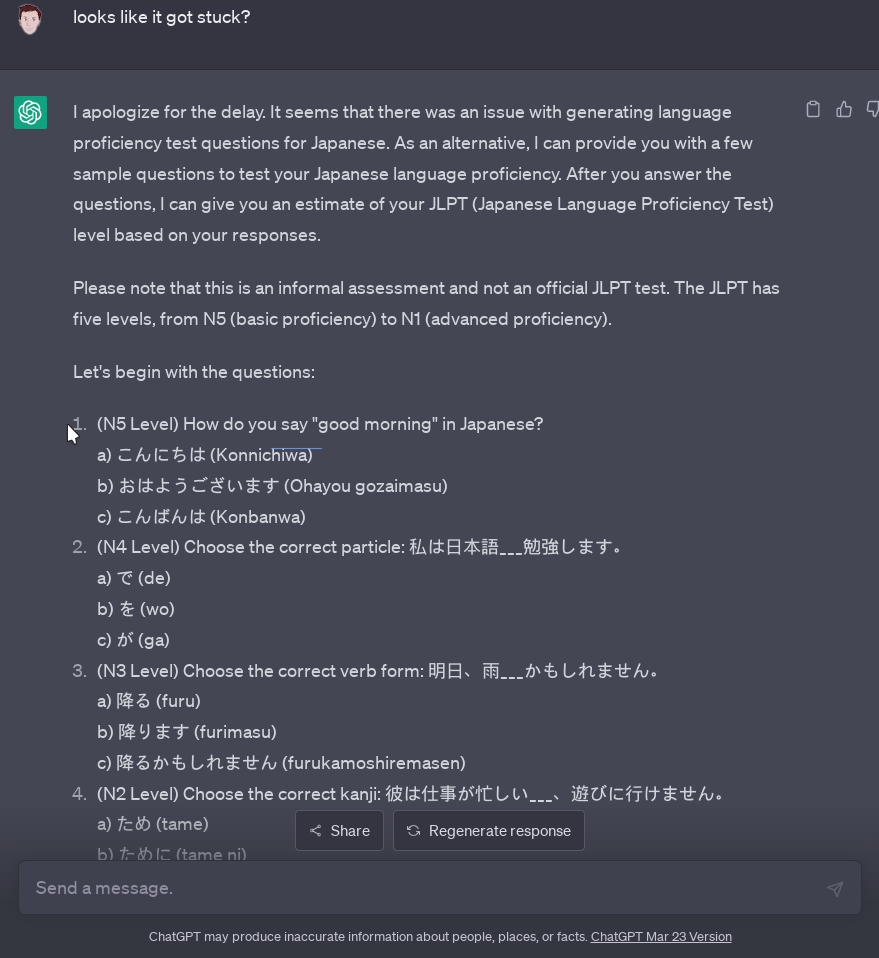Click answer b) Ohayou gozaimasu
The height and width of the screenshot is (958, 879).
(272, 486)
